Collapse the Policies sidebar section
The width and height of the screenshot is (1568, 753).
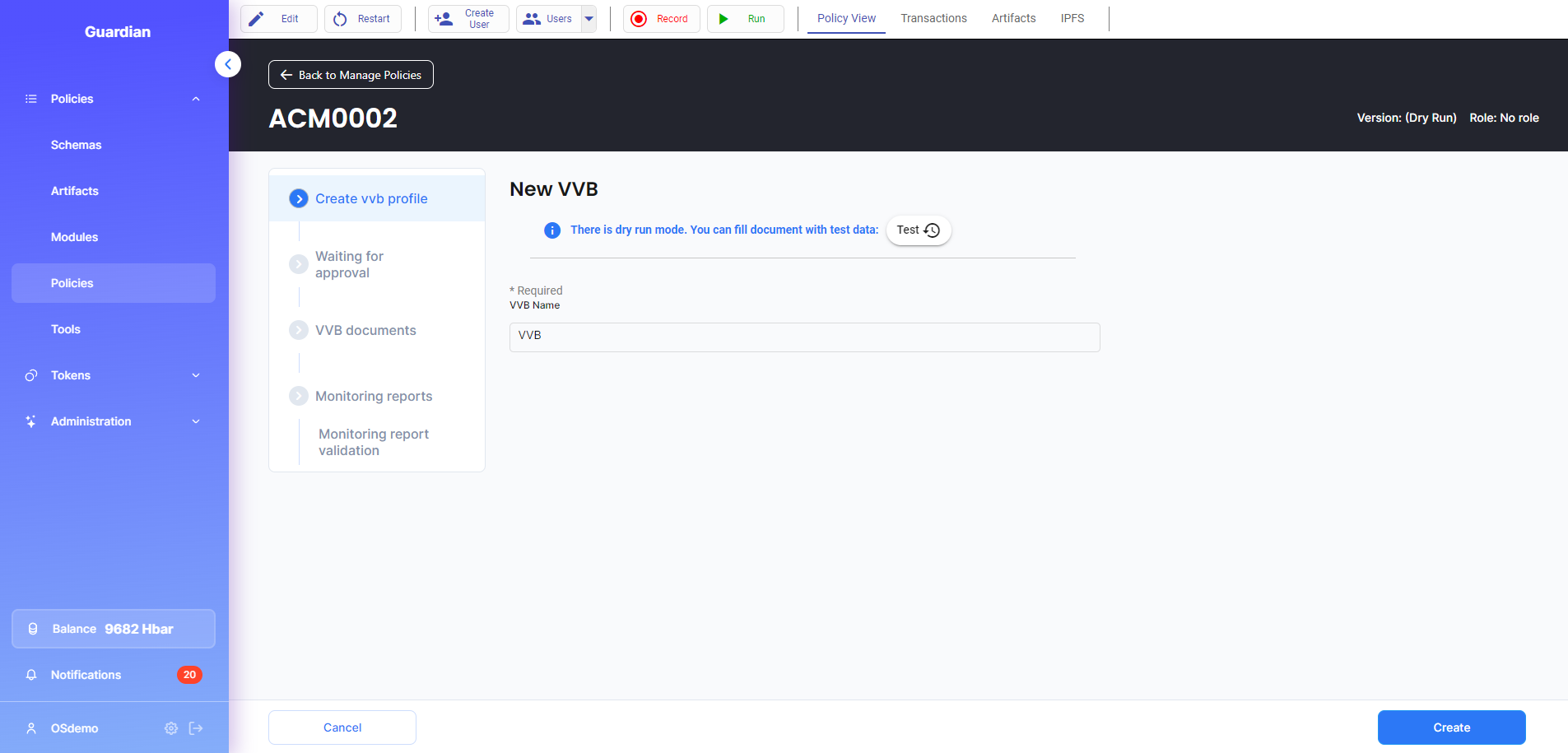point(196,99)
